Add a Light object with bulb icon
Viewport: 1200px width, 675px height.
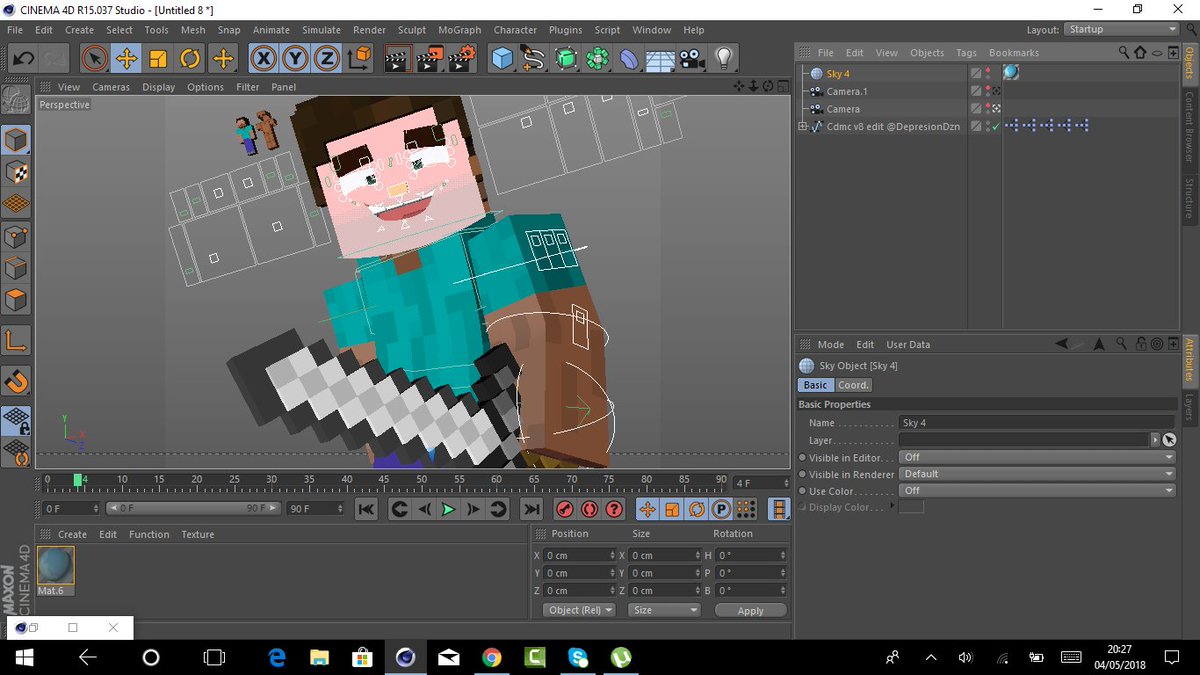[x=722, y=58]
